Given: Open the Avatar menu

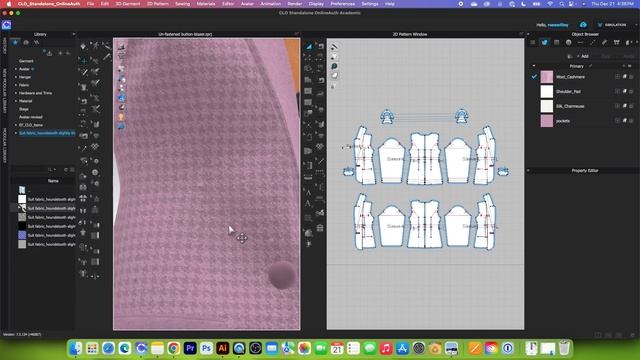Looking at the screenshot, I should pos(247,4).
